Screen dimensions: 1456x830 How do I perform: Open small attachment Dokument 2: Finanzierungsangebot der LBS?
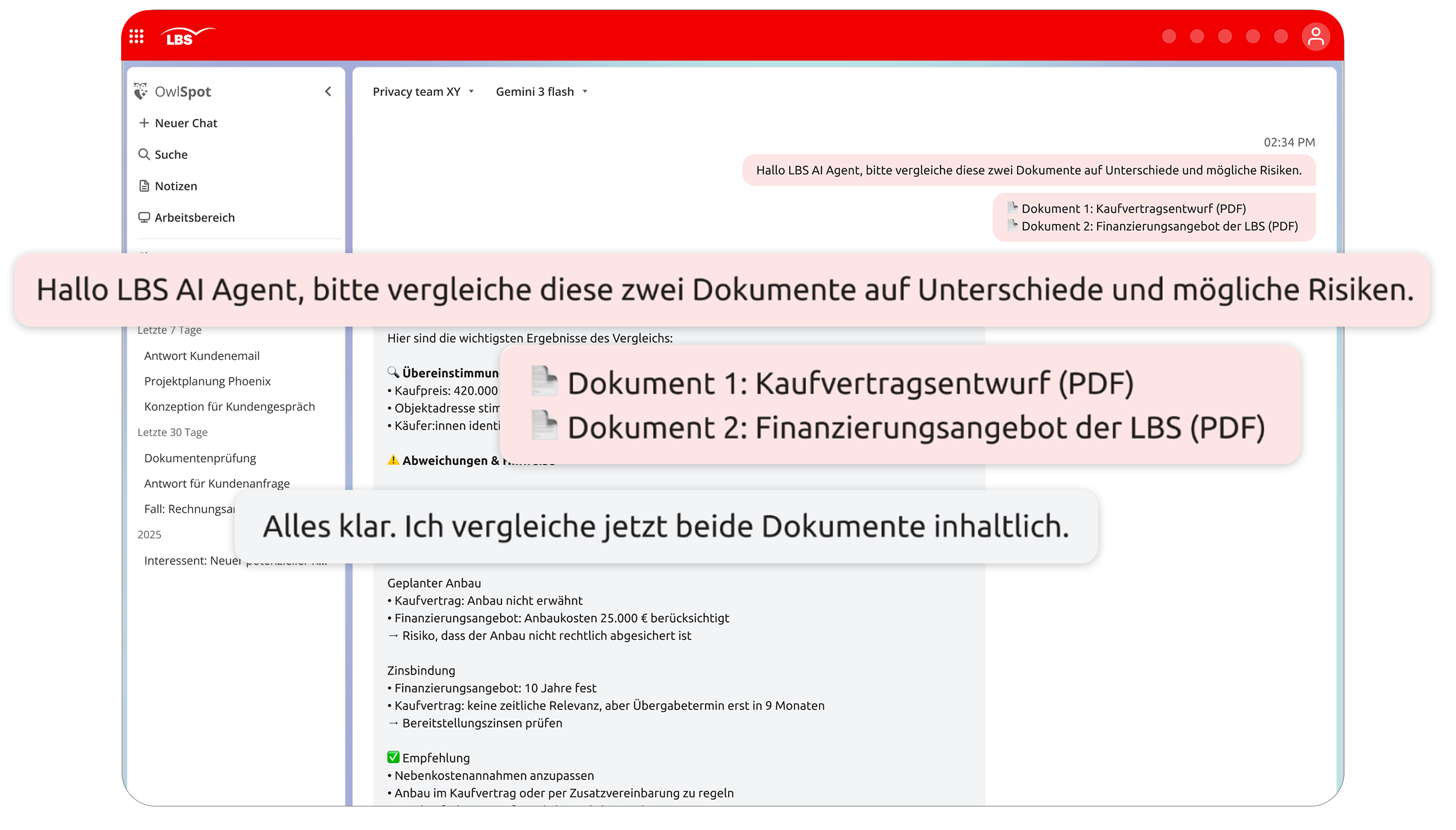pos(1153,226)
